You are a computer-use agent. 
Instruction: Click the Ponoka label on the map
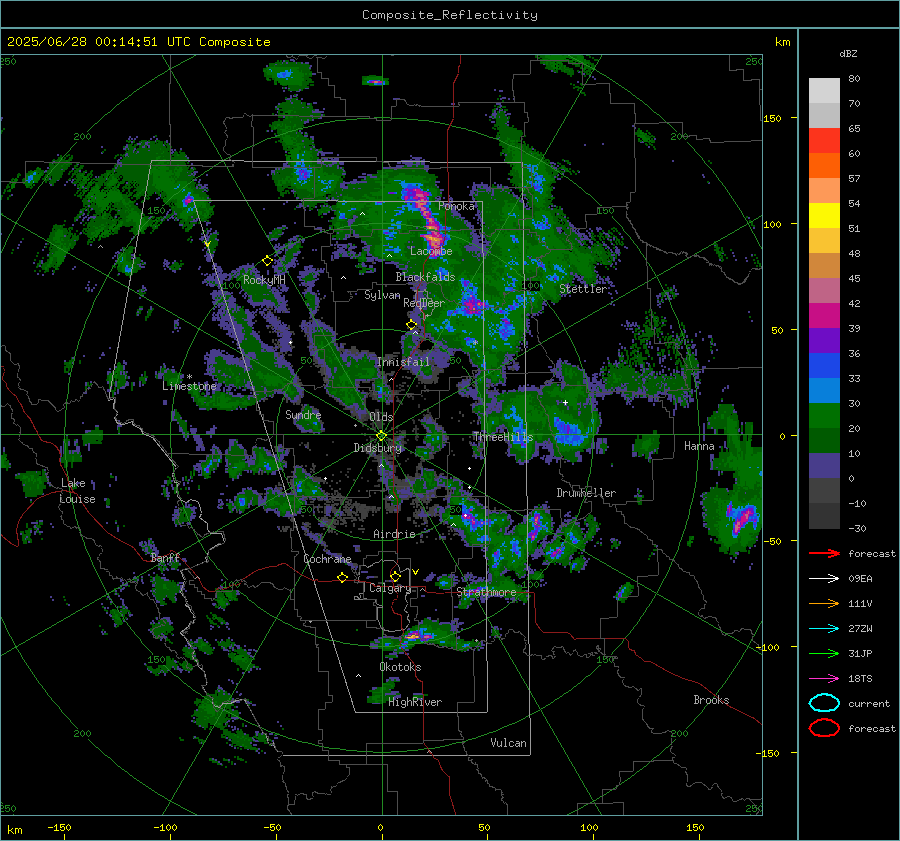(x=456, y=206)
